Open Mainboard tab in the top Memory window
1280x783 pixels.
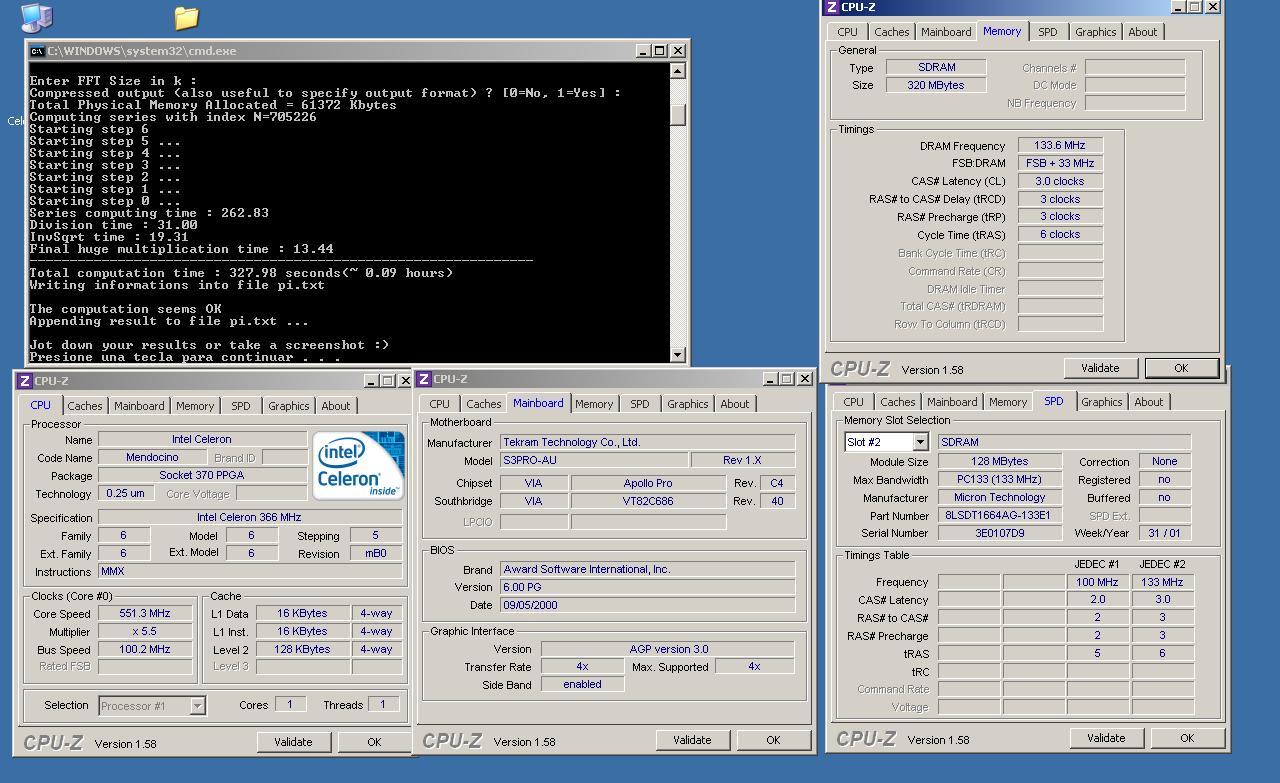pos(946,32)
